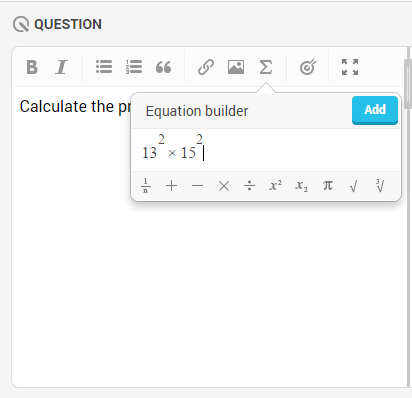
Task: Click inside the equation input field
Action: pos(266,150)
